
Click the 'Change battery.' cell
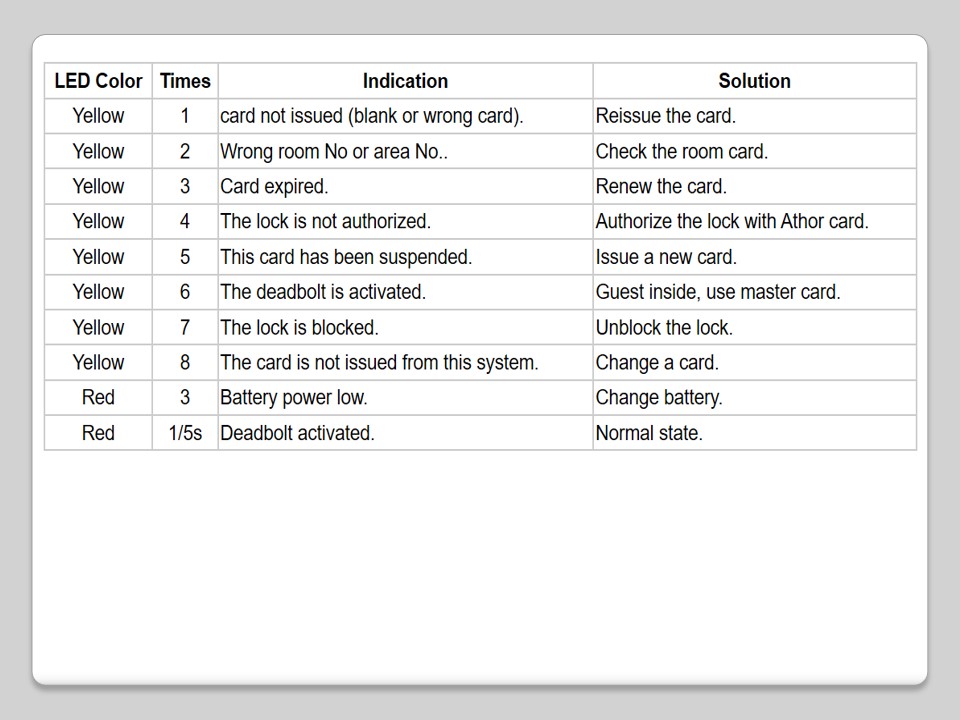tap(659, 398)
